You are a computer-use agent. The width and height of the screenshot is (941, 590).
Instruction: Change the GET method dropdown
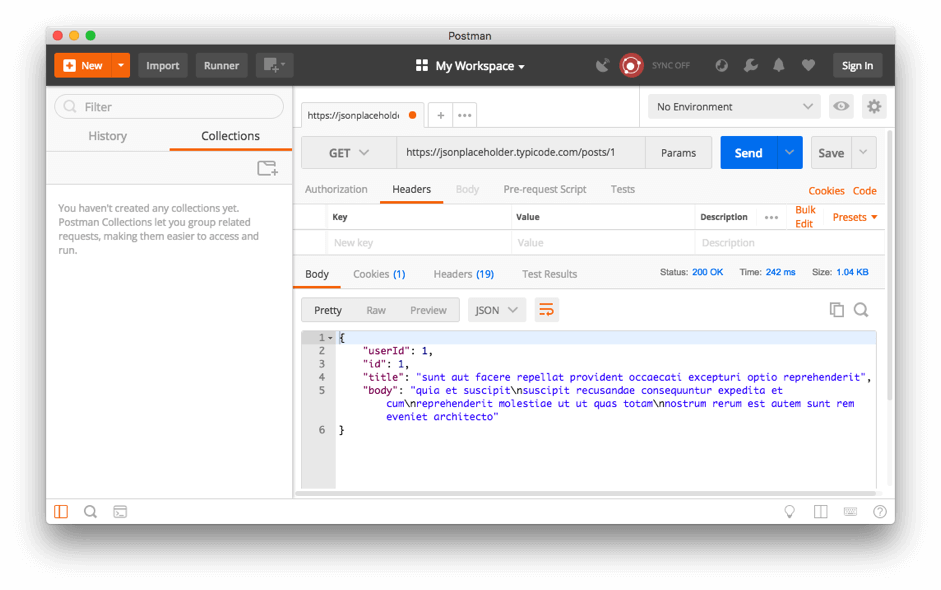coord(349,153)
